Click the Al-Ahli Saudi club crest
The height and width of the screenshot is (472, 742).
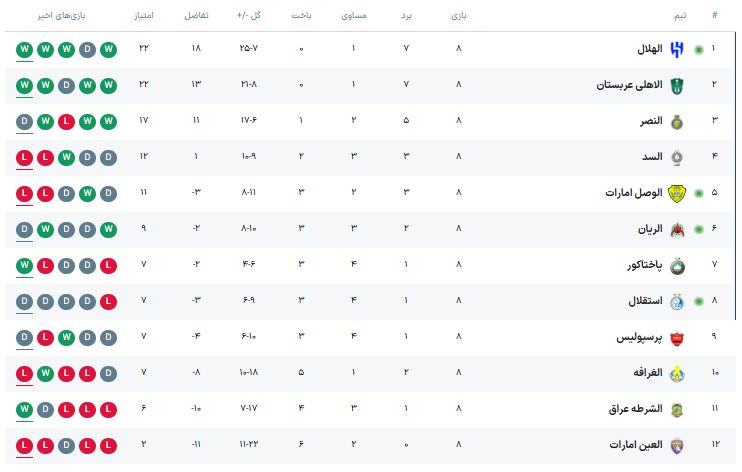676,85
